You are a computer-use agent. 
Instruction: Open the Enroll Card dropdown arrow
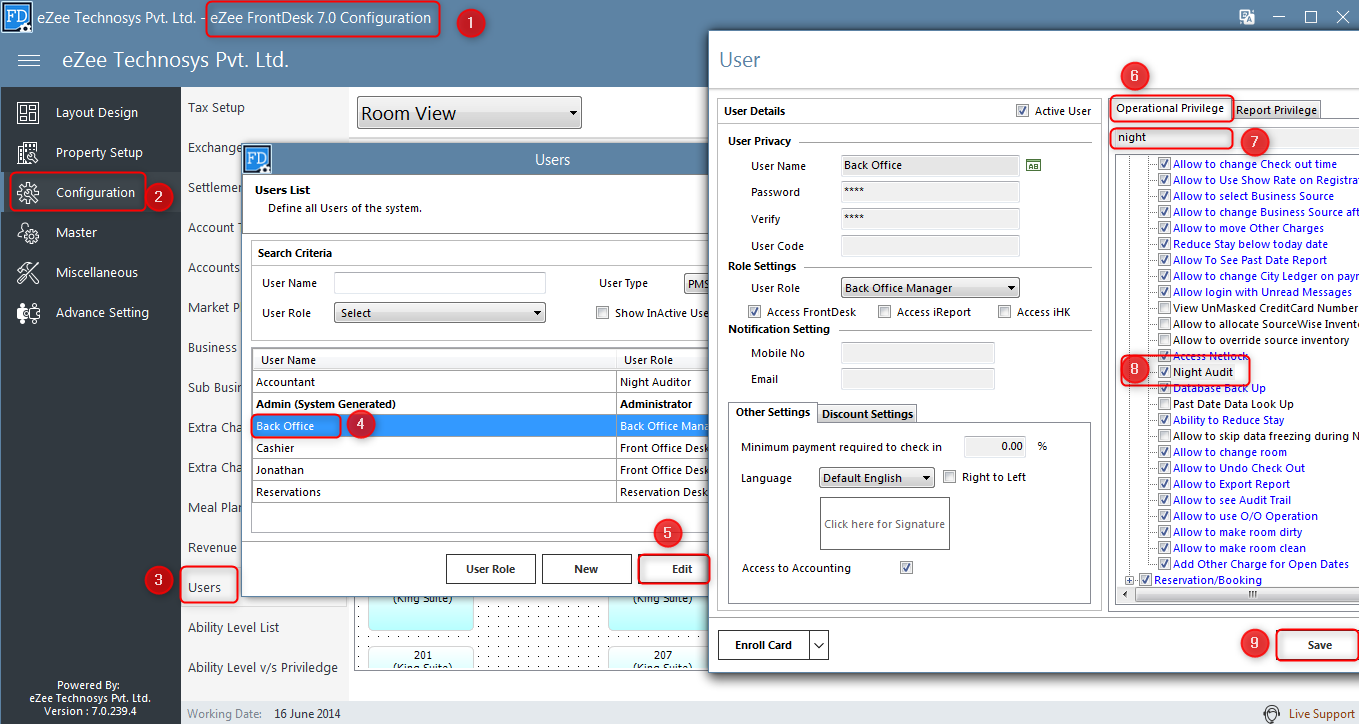pyautogui.click(x=819, y=645)
